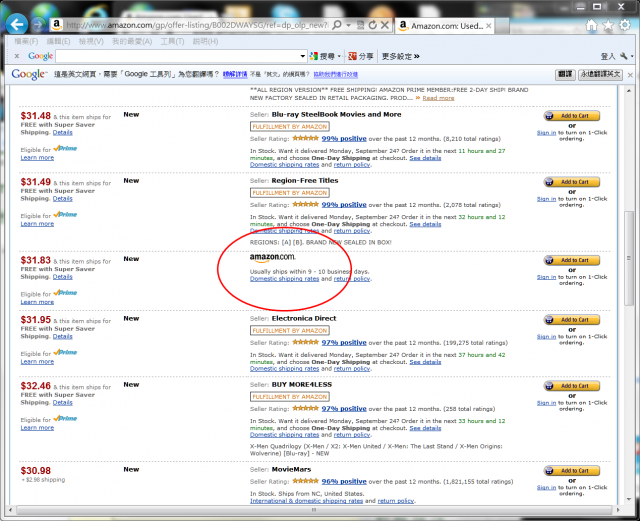This screenshot has width=640, height=521.
Task: Add the $31.83 amazon.com offer to cart
Action: click(571, 260)
